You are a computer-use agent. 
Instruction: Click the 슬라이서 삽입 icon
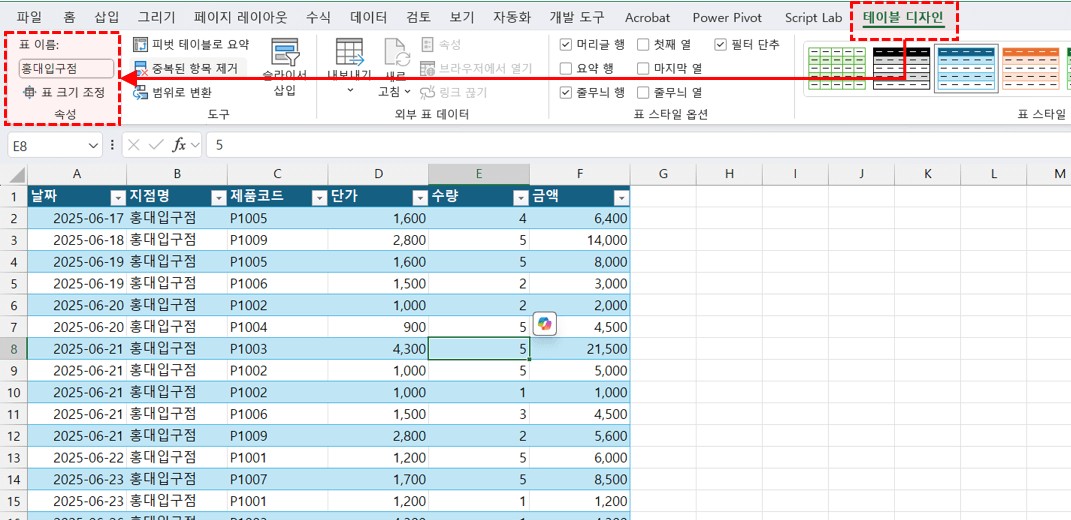pyautogui.click(x=285, y=53)
